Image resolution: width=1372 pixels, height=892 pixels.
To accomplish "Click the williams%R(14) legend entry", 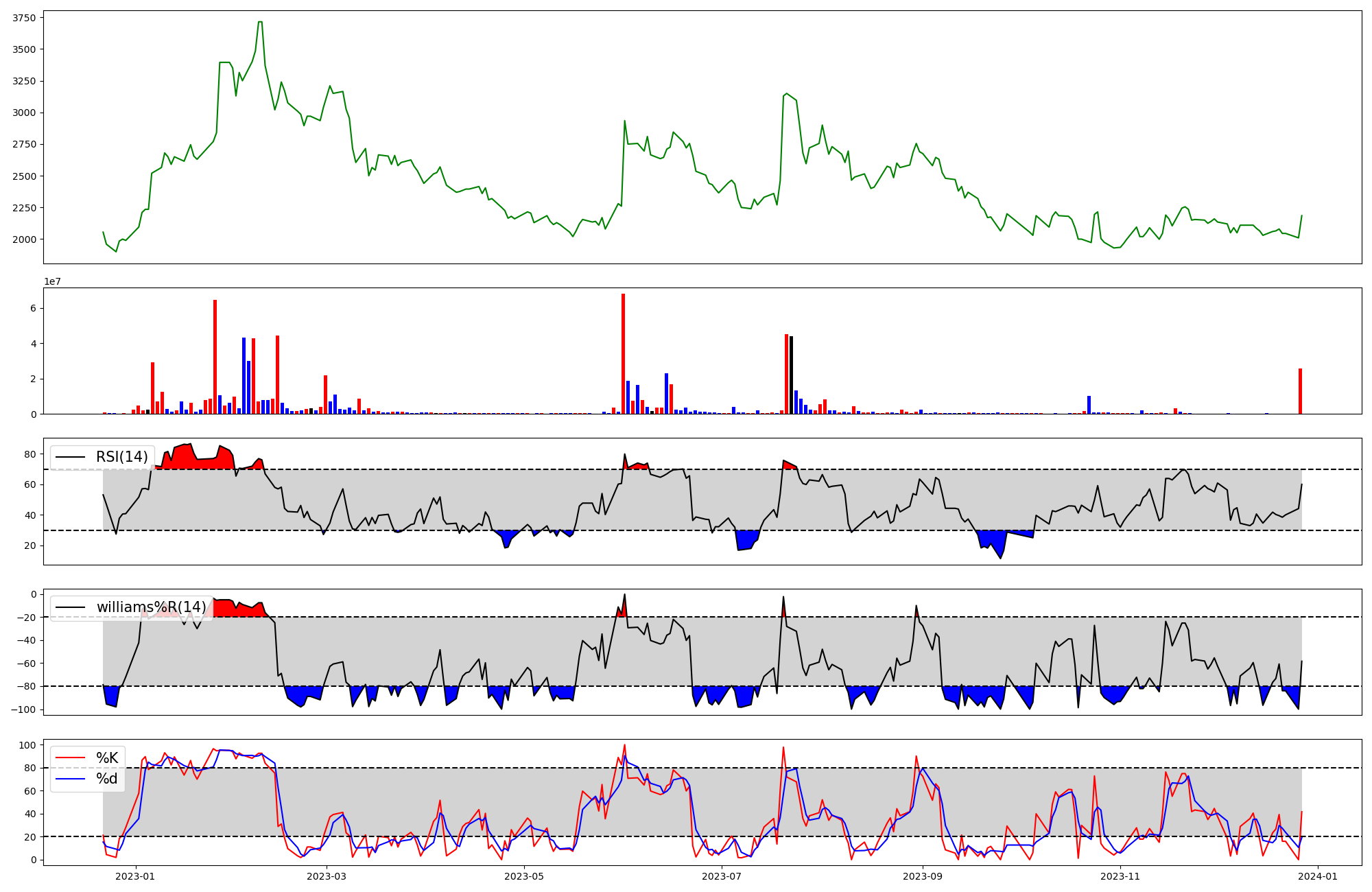I will (x=151, y=607).
